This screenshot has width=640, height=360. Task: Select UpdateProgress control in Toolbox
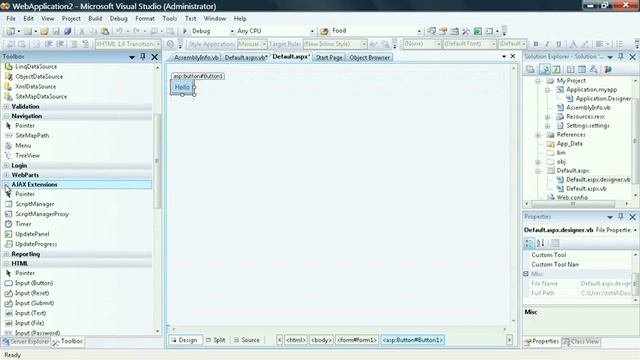coord(36,244)
